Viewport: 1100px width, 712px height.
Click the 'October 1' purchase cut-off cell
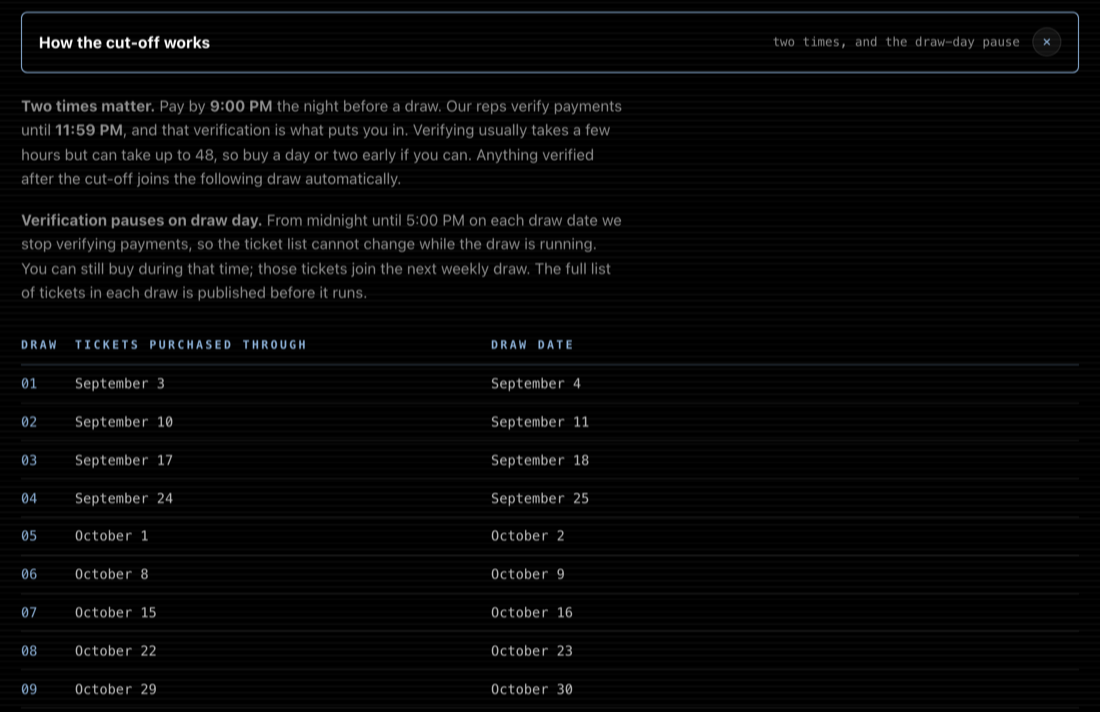(x=112, y=536)
